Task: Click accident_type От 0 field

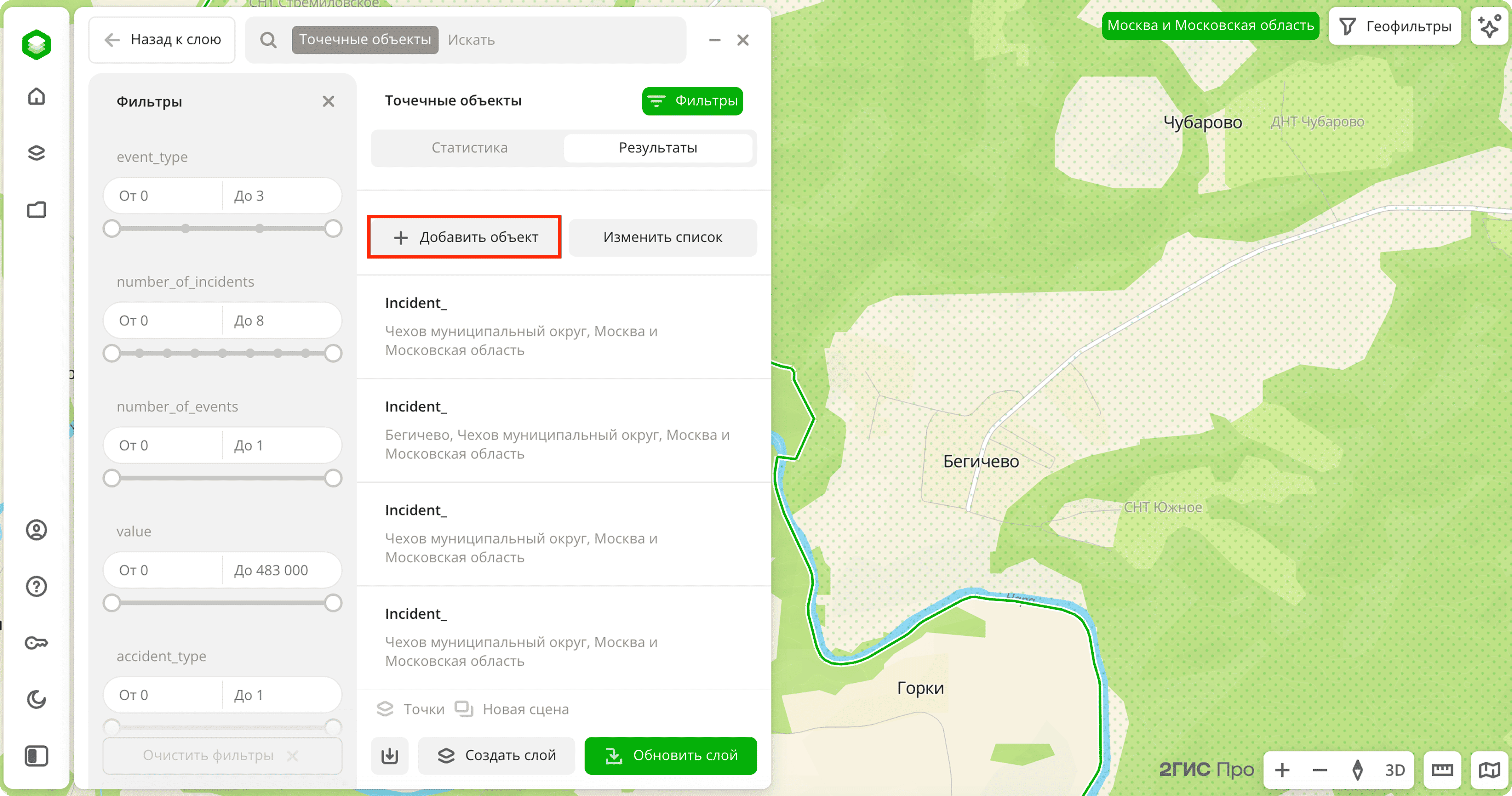Action: coord(163,695)
